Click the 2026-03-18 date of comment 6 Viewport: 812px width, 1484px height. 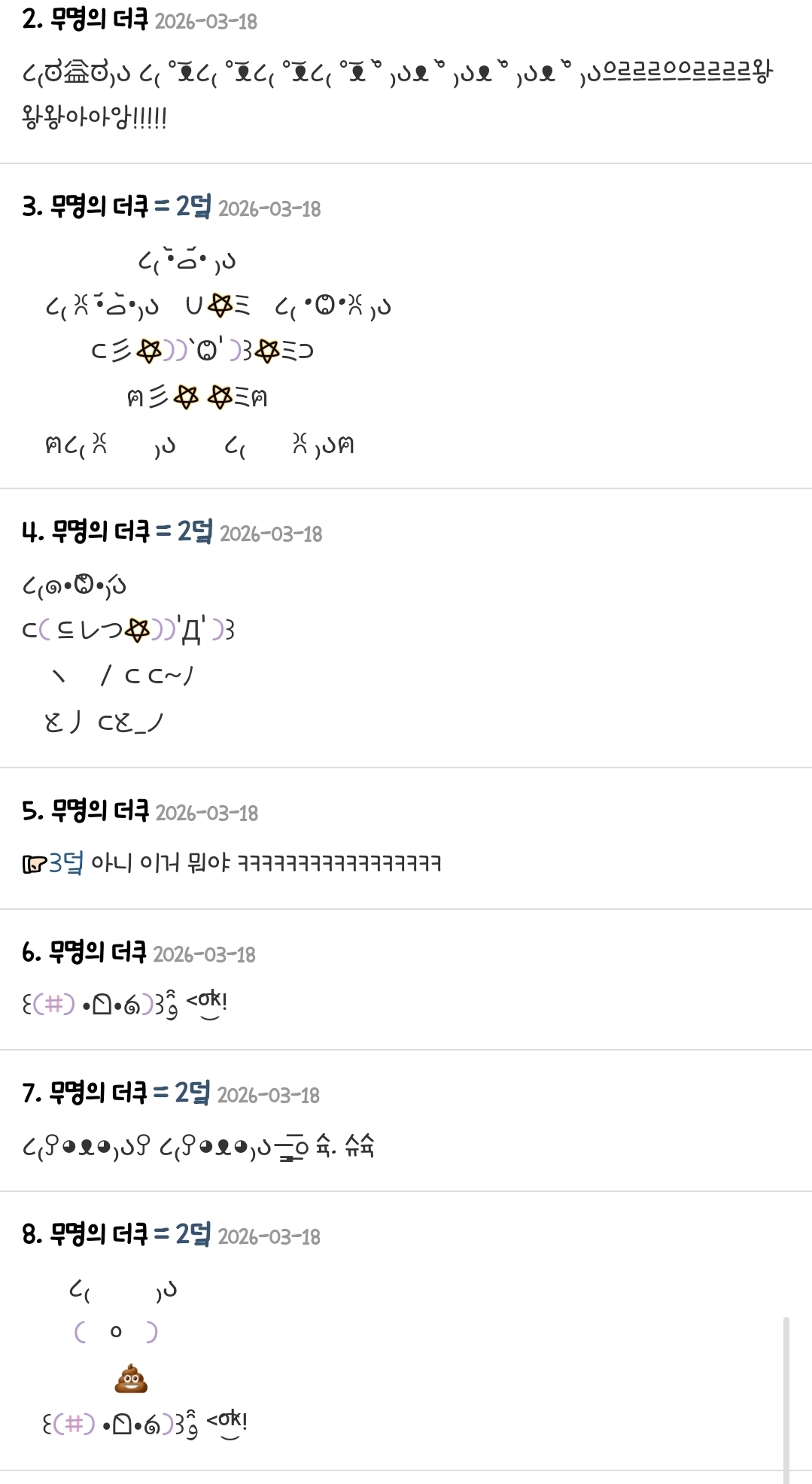[205, 955]
